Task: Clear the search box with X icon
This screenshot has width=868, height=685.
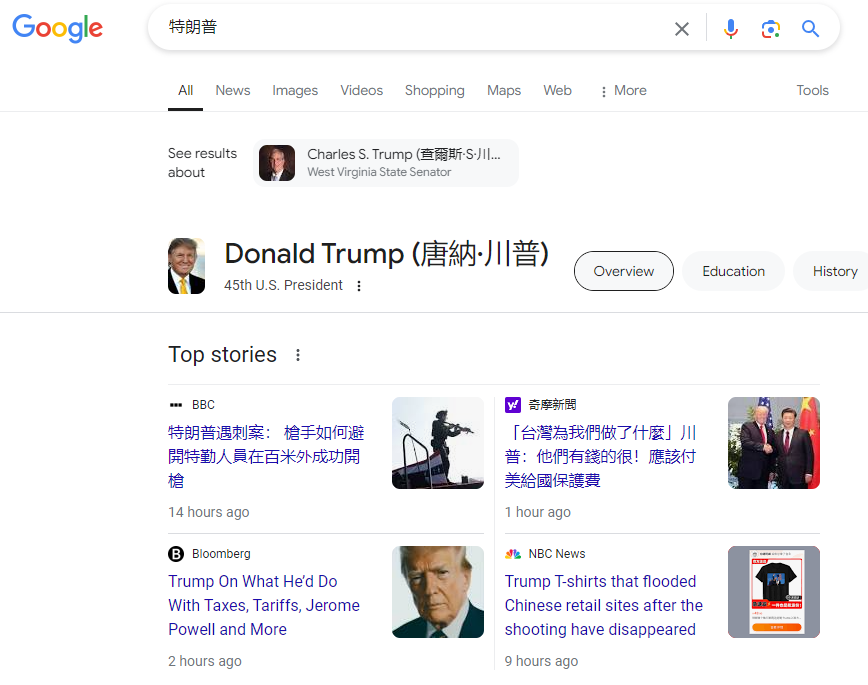Action: 682,29
